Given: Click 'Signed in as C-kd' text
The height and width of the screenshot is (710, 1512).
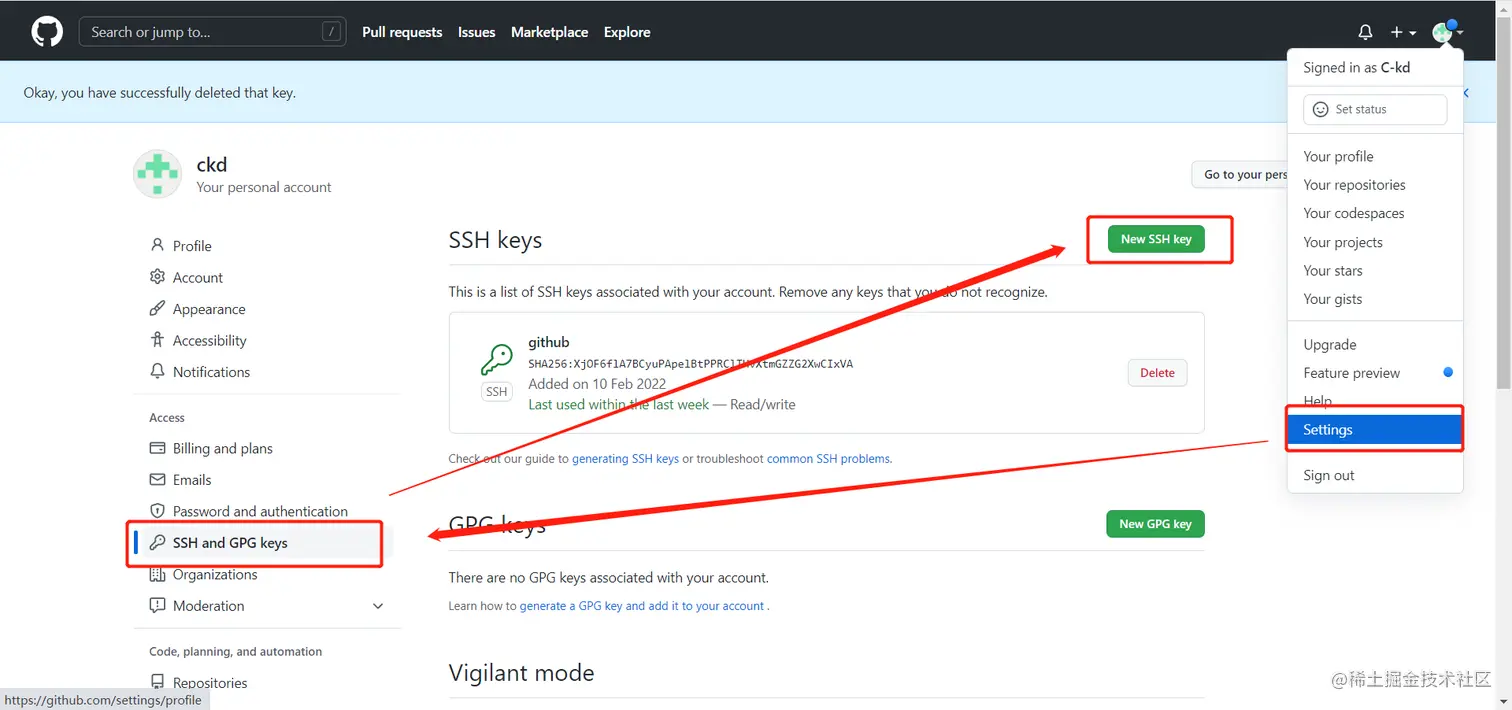Looking at the screenshot, I should click(1356, 68).
